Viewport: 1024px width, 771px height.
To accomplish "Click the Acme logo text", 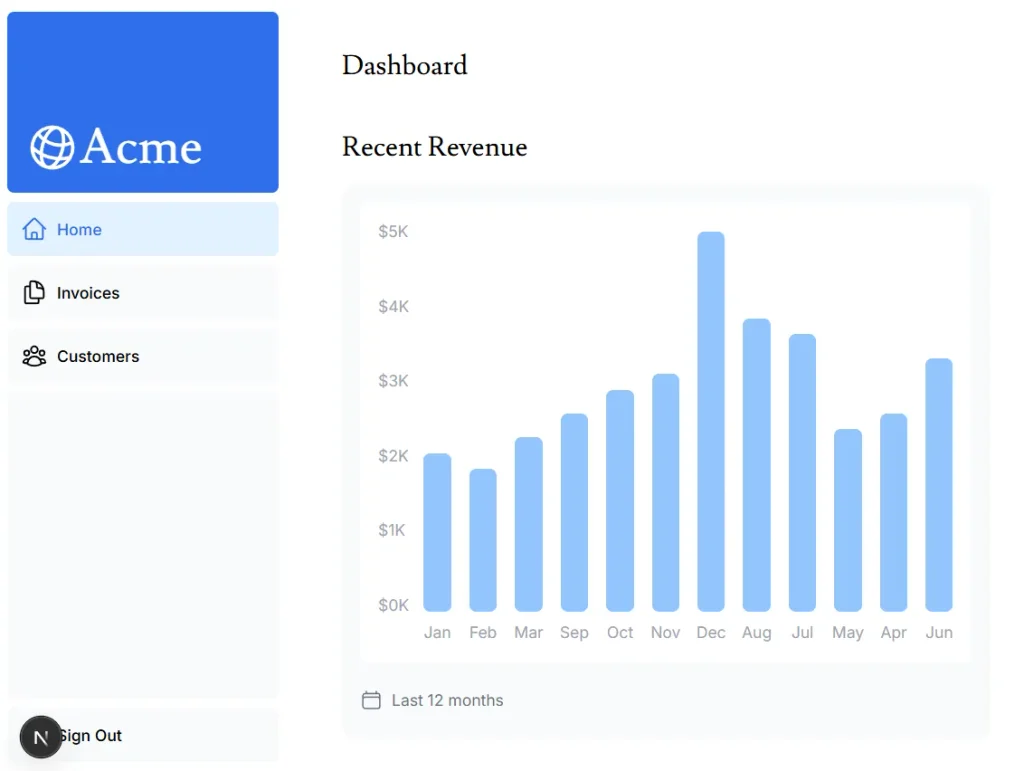I will (x=140, y=147).
